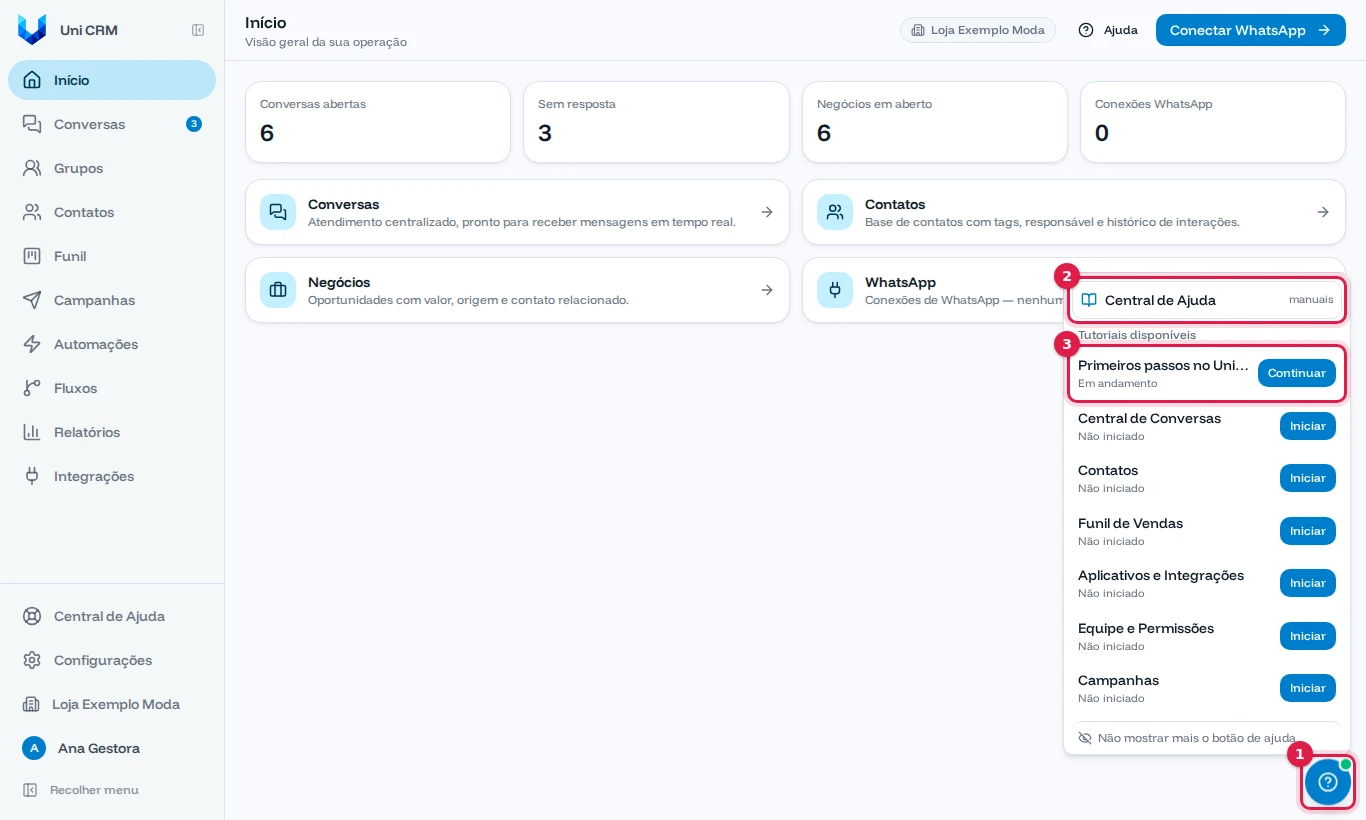Collapse sidebar using icon beside Uni CRM

(198, 30)
